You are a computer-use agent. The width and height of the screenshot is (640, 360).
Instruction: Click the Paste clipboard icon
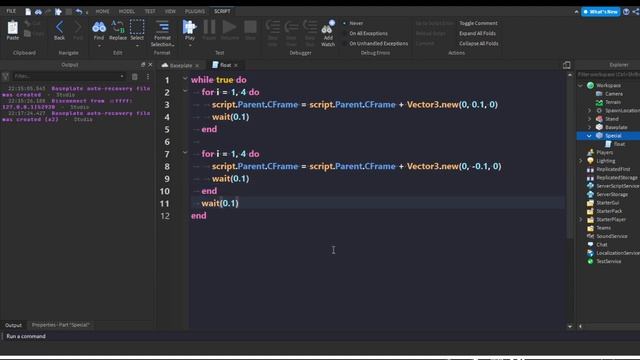[x=13, y=28]
